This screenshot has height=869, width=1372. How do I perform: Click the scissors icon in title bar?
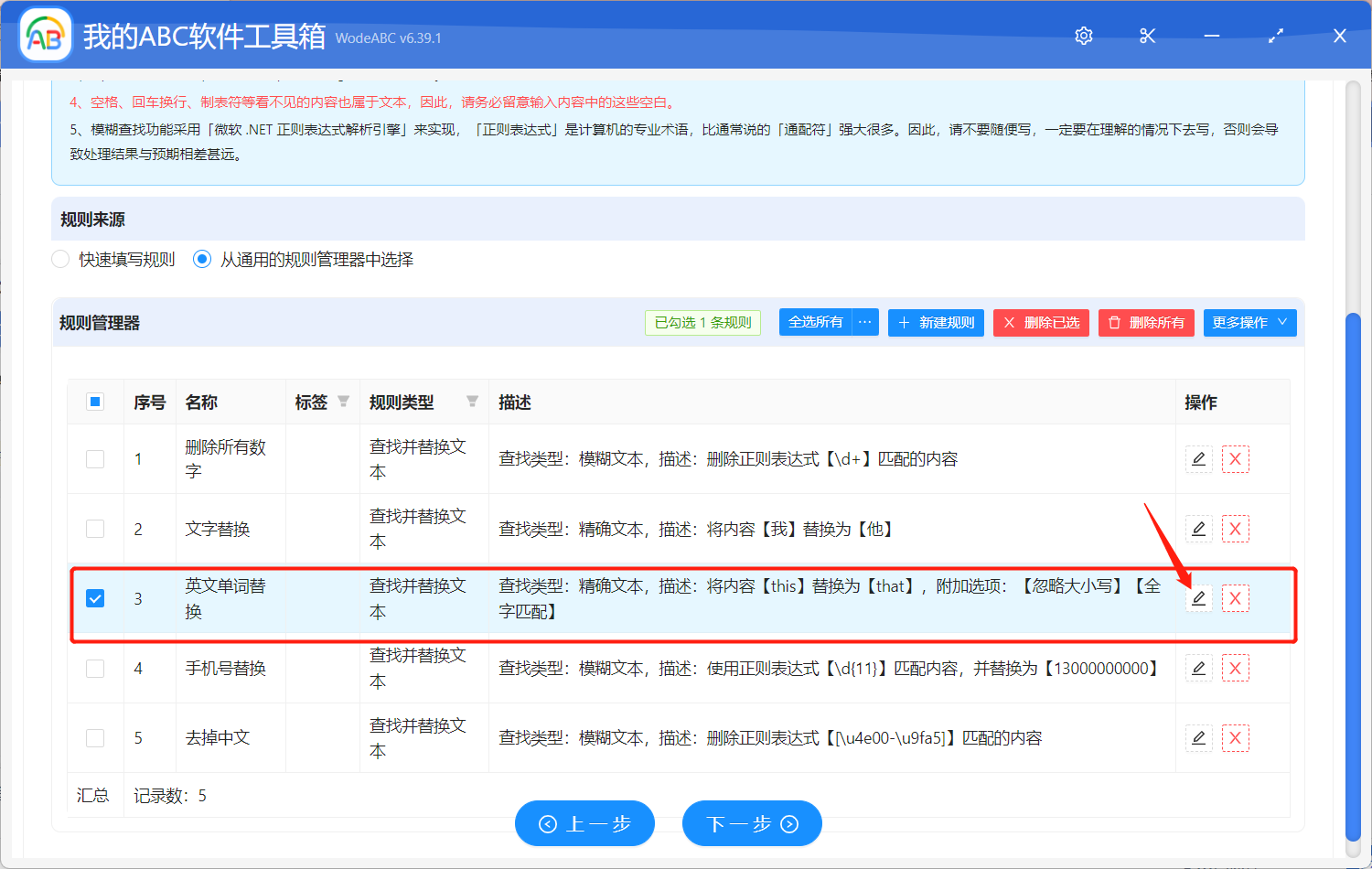tap(1147, 35)
